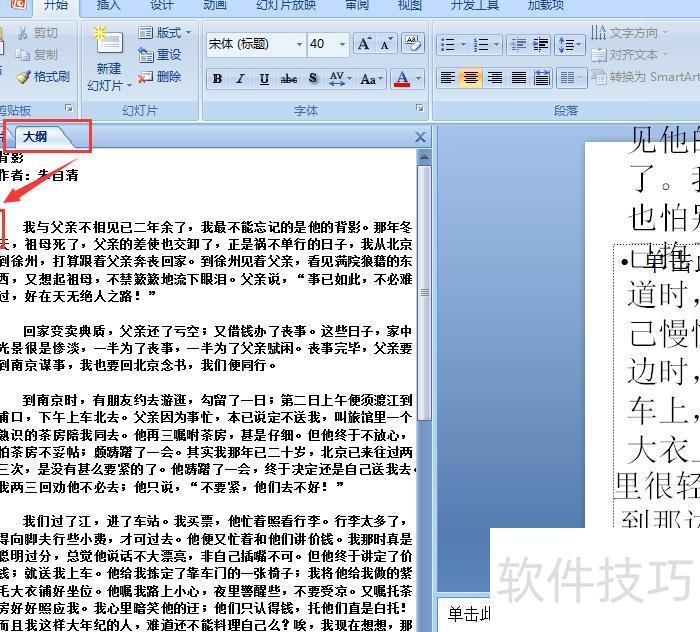Click the Cut (剪切) button
This screenshot has width=700, height=632.
point(38,33)
